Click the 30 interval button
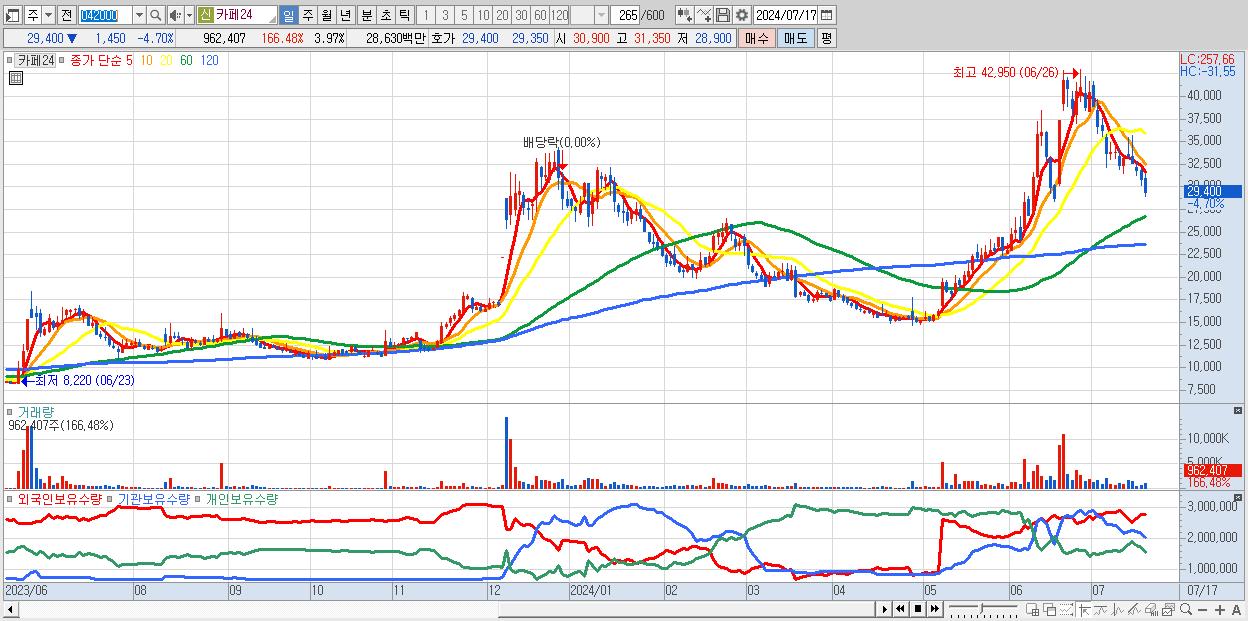The width and height of the screenshot is (1248, 621). click(521, 15)
